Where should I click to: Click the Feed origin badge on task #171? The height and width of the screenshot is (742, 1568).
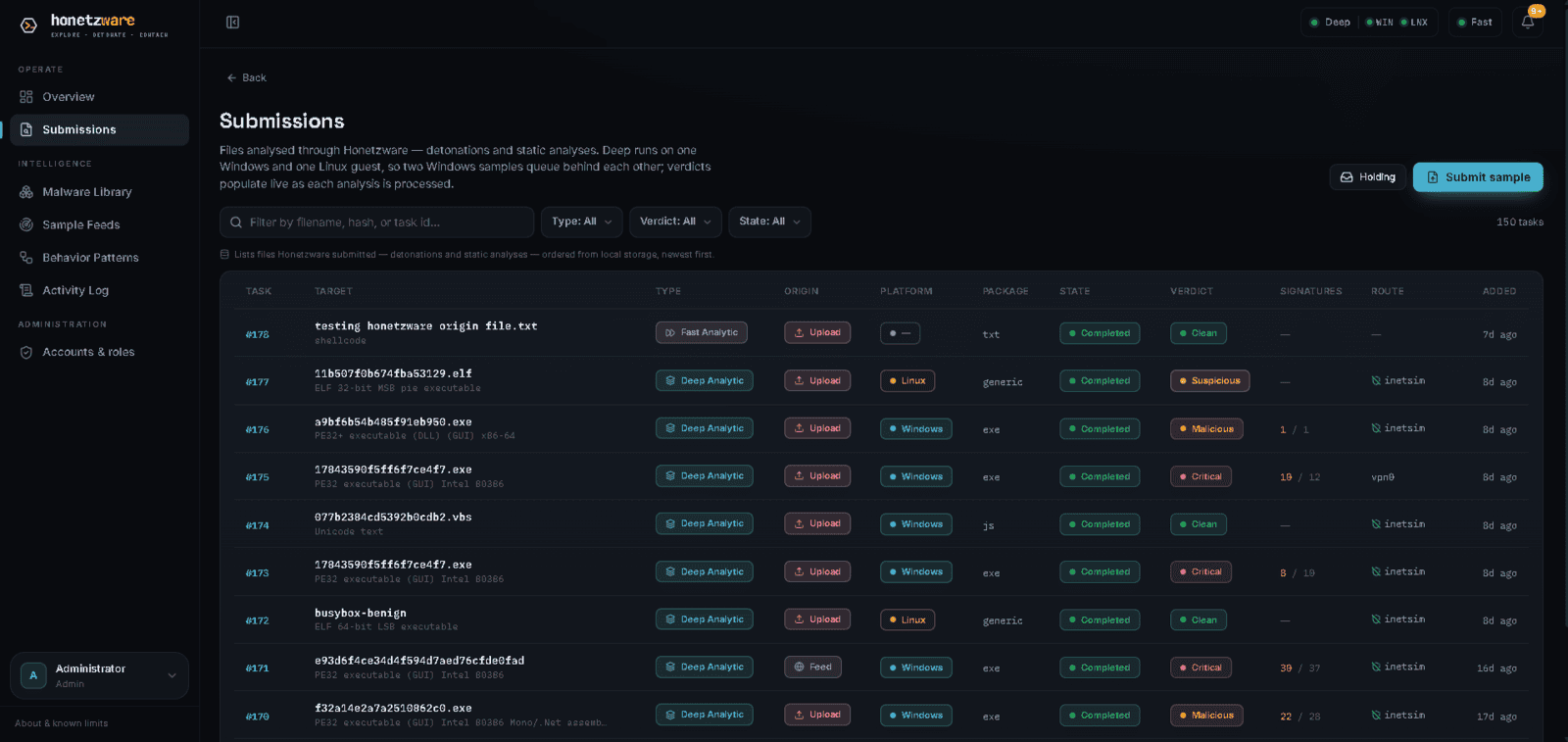pyautogui.click(x=812, y=668)
